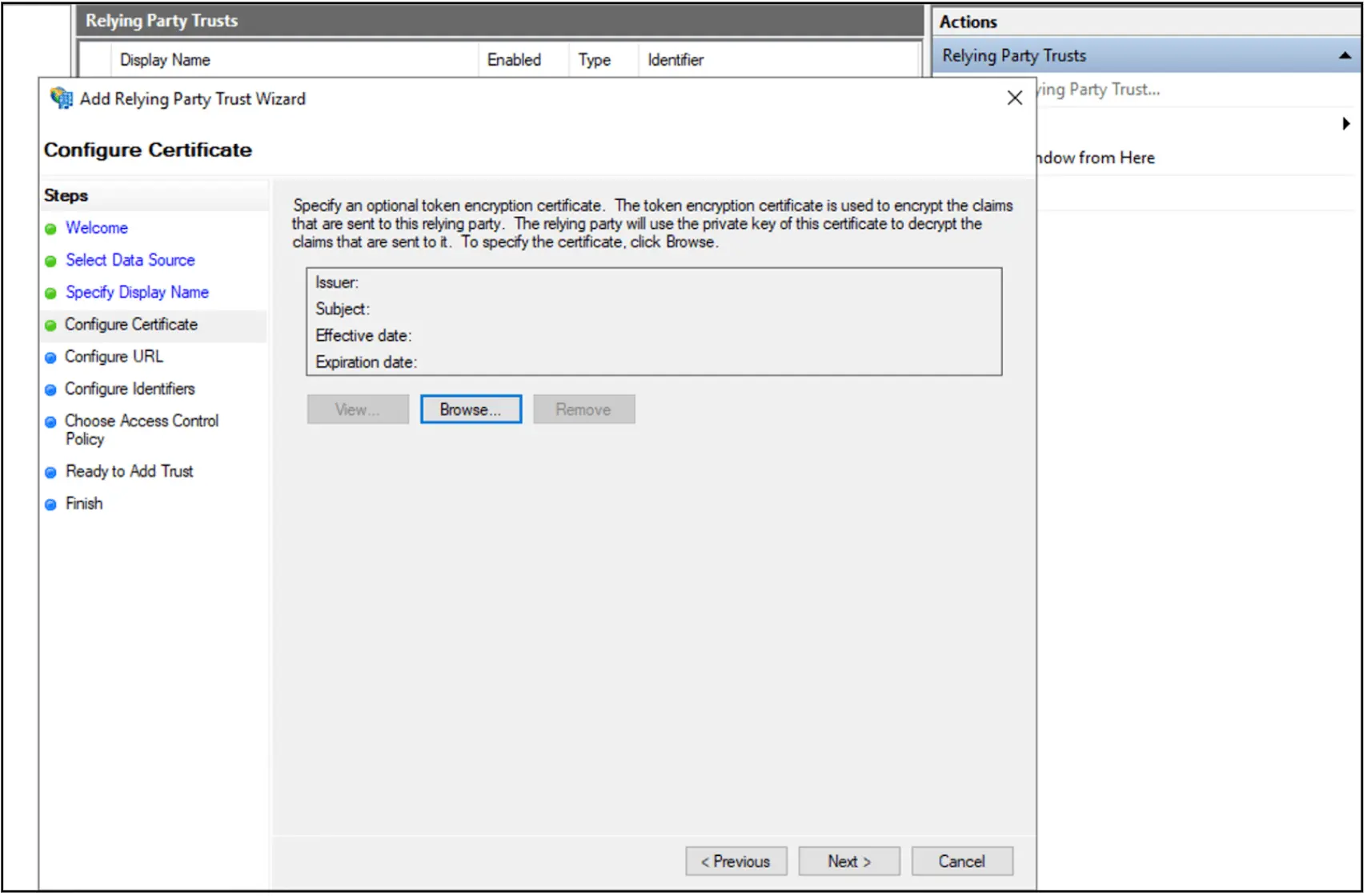Cancel the Add Relying Party Trust Wizard

tap(961, 862)
